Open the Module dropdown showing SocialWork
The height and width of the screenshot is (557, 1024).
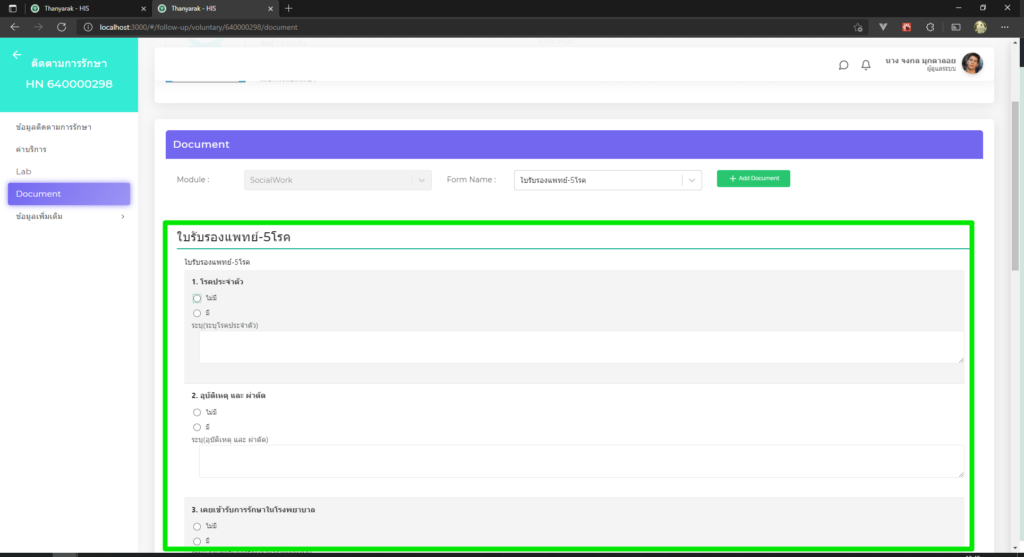[x=338, y=180]
